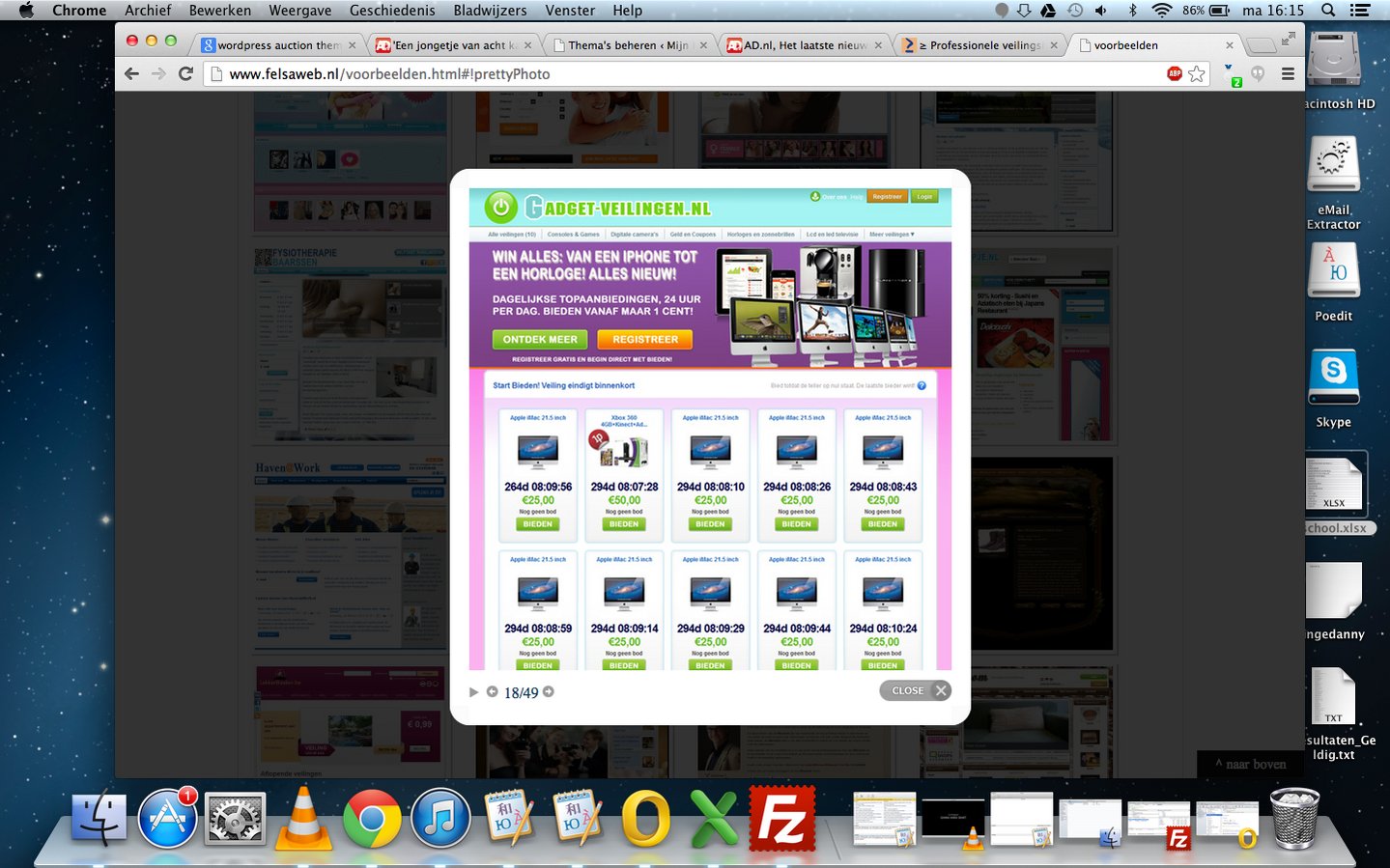The height and width of the screenshot is (868, 1390).
Task: Click 'naar boven' link on page
Action: 1251,764
